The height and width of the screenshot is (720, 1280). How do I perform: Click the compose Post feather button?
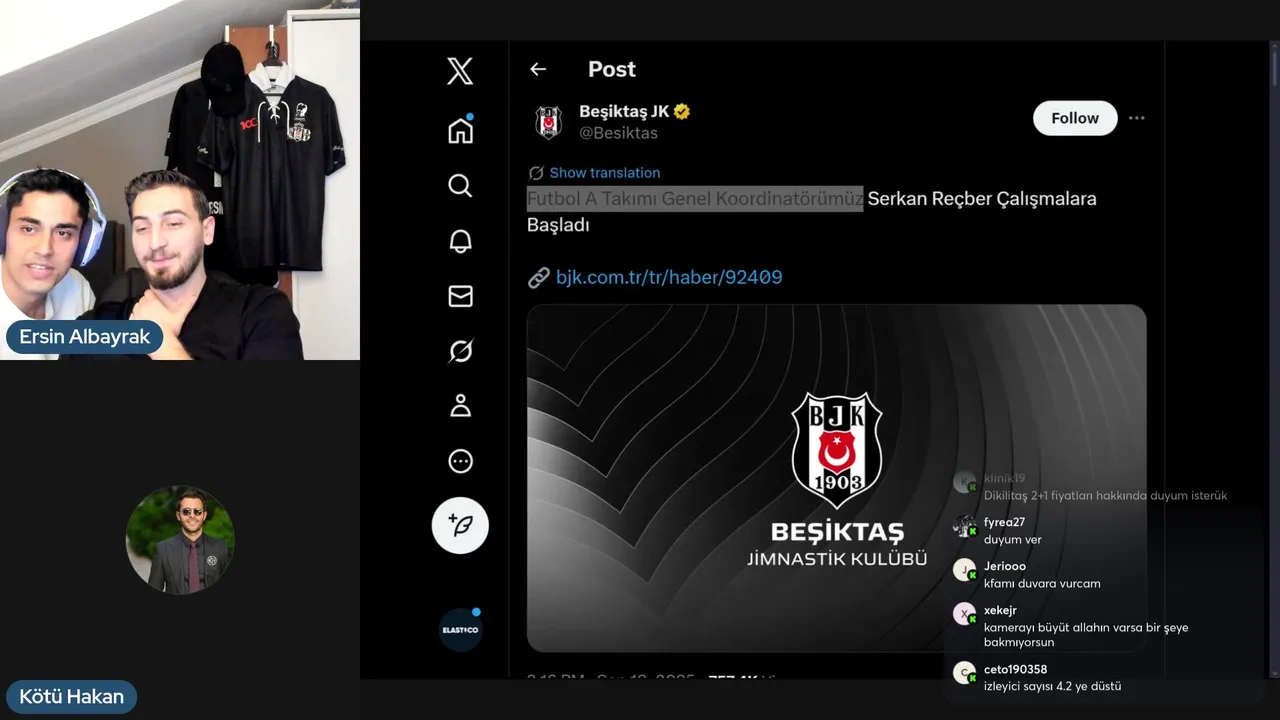(460, 525)
